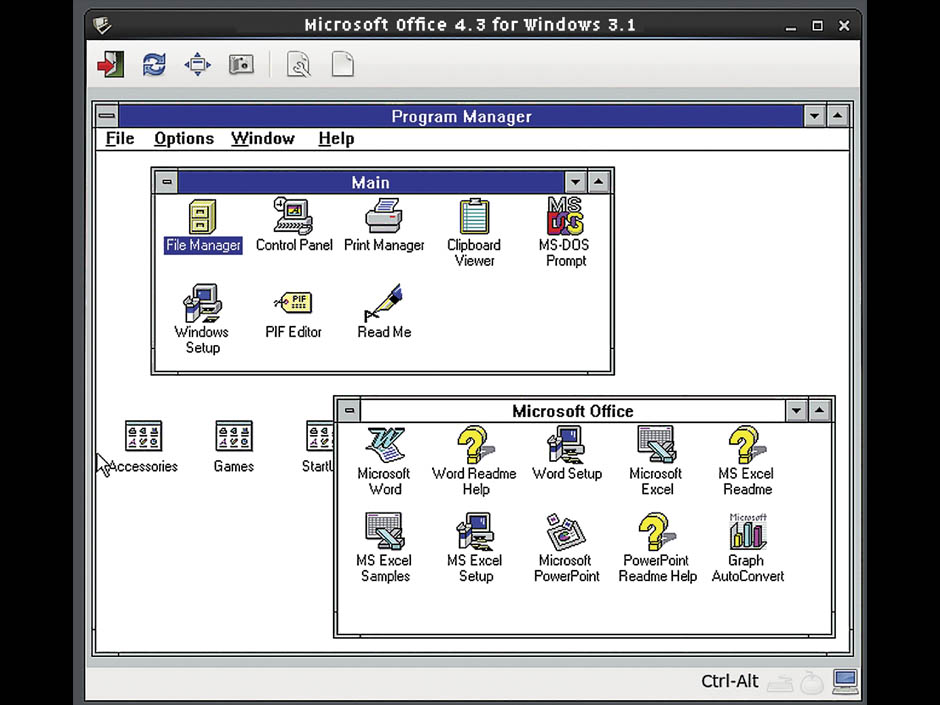Screen dimensions: 940x705
Task: Maximize the Main group window
Action: click(598, 182)
